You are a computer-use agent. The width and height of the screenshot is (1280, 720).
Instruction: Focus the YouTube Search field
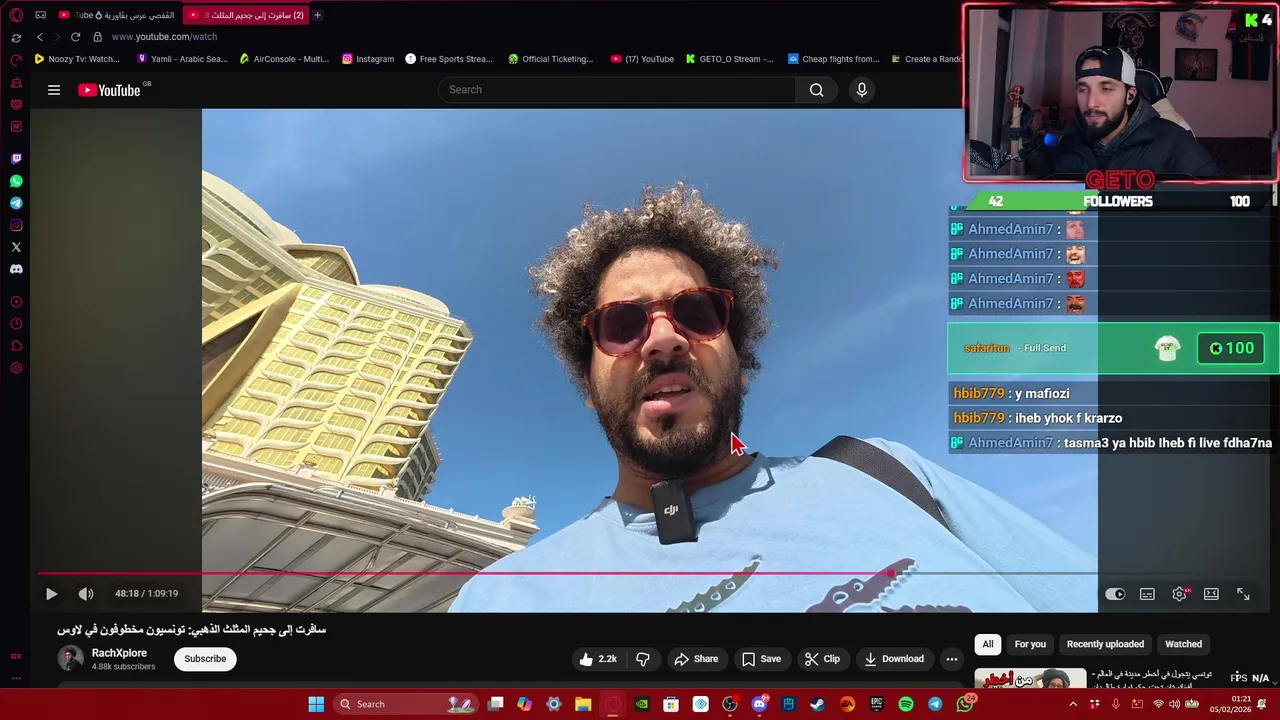coord(618,90)
